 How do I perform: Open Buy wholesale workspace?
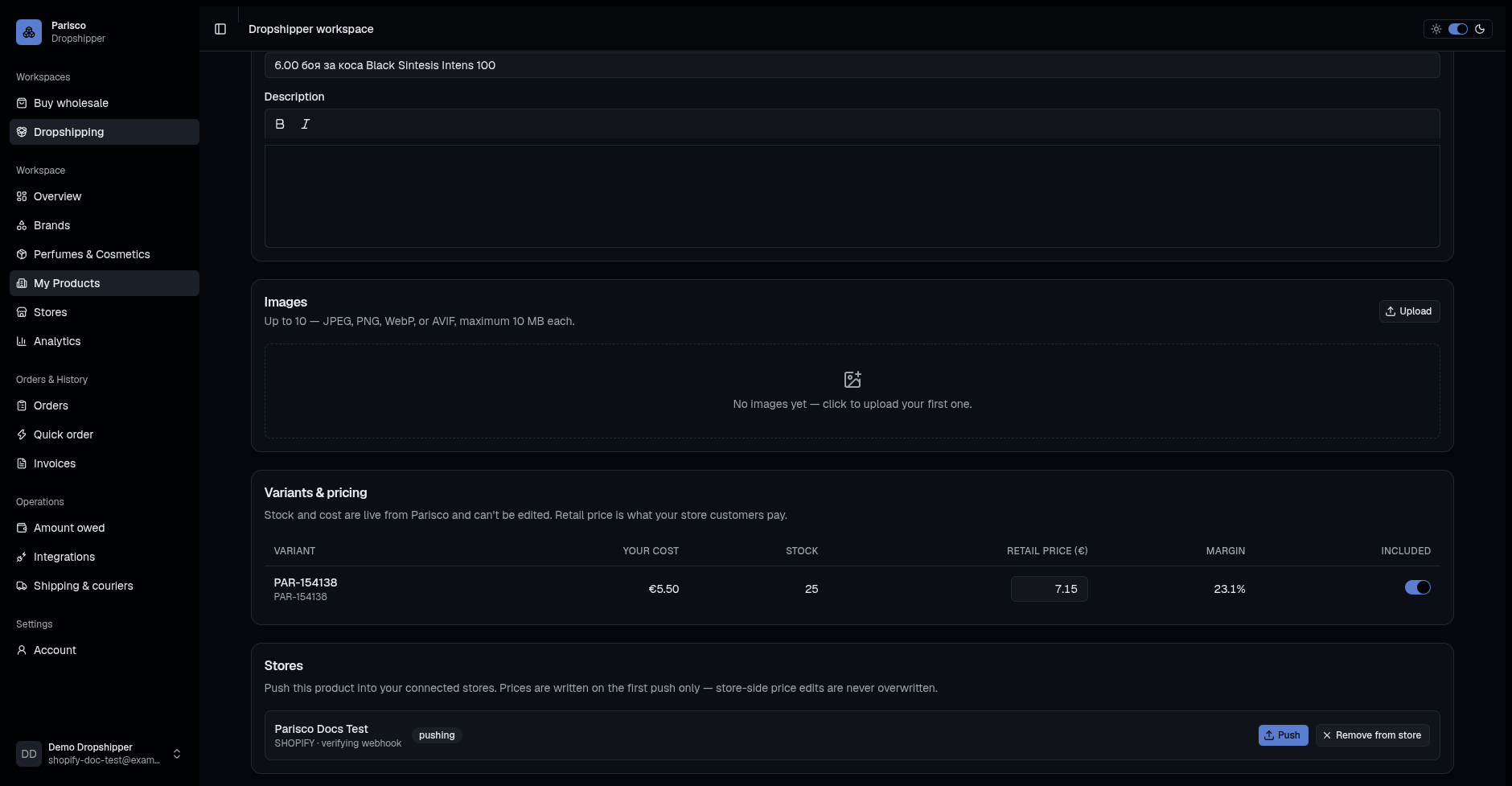(x=105, y=103)
